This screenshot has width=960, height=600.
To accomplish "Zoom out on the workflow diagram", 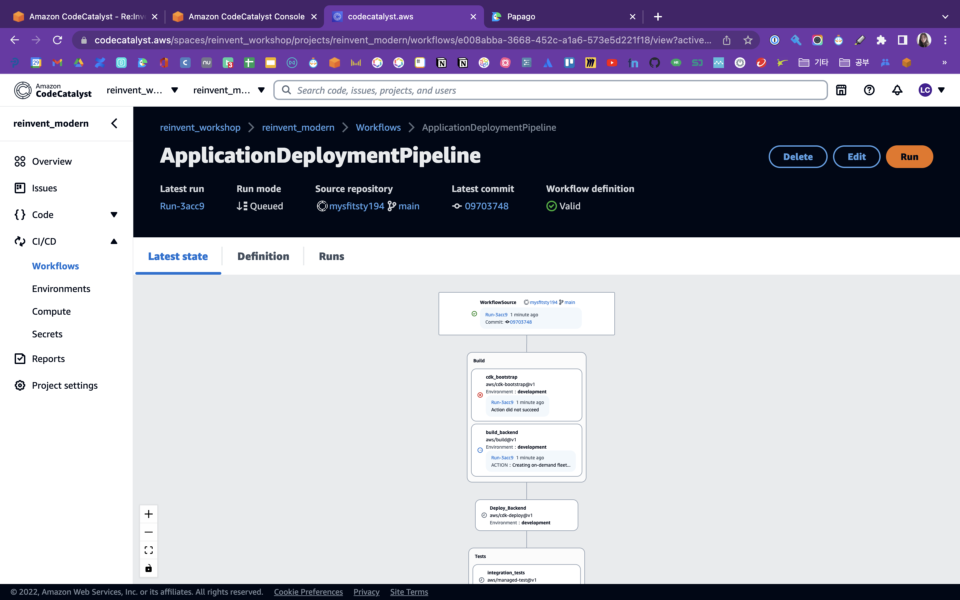I will [148, 531].
